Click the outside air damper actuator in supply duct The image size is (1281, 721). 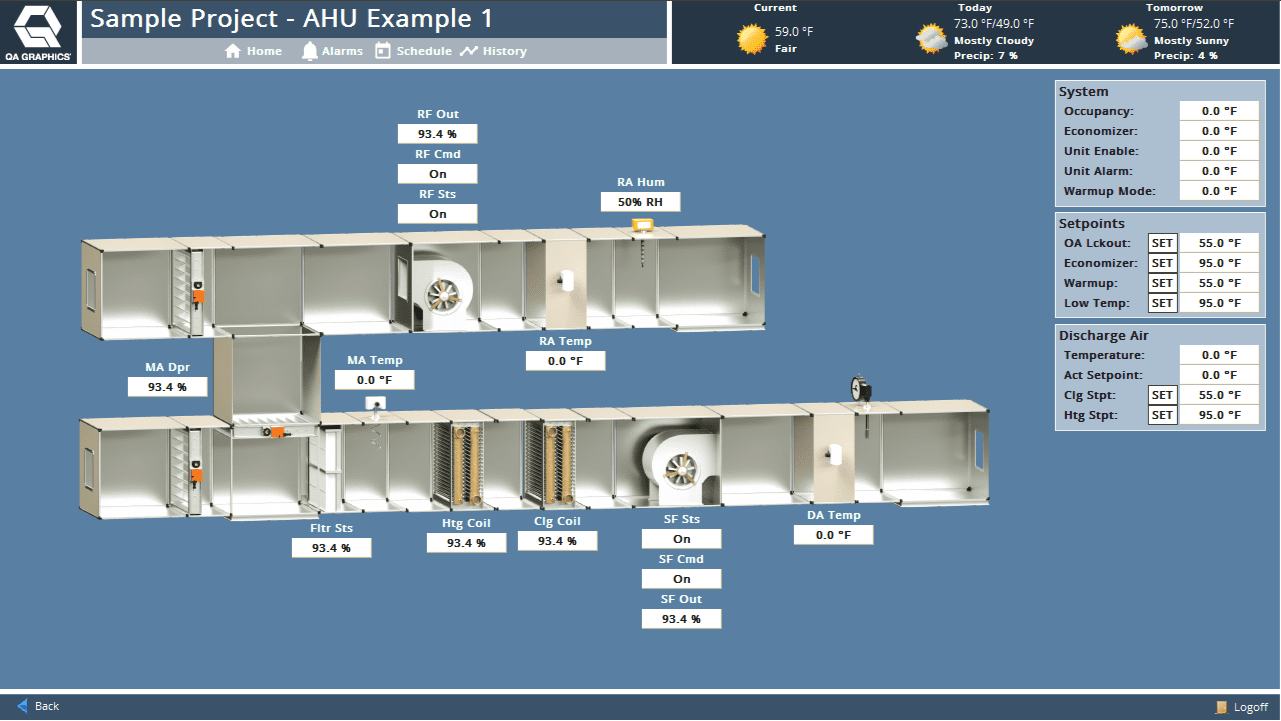[x=197, y=475]
